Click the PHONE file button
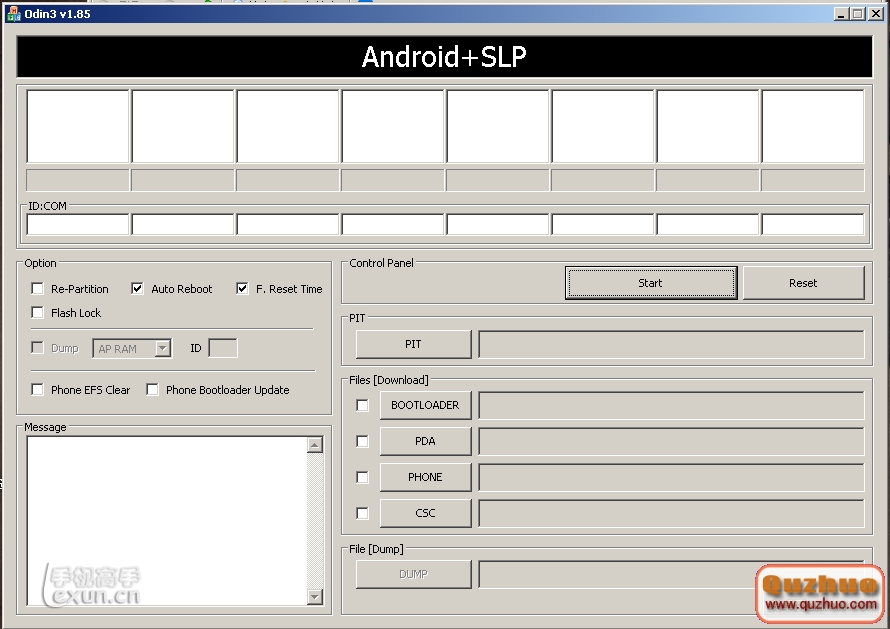 pyautogui.click(x=425, y=477)
